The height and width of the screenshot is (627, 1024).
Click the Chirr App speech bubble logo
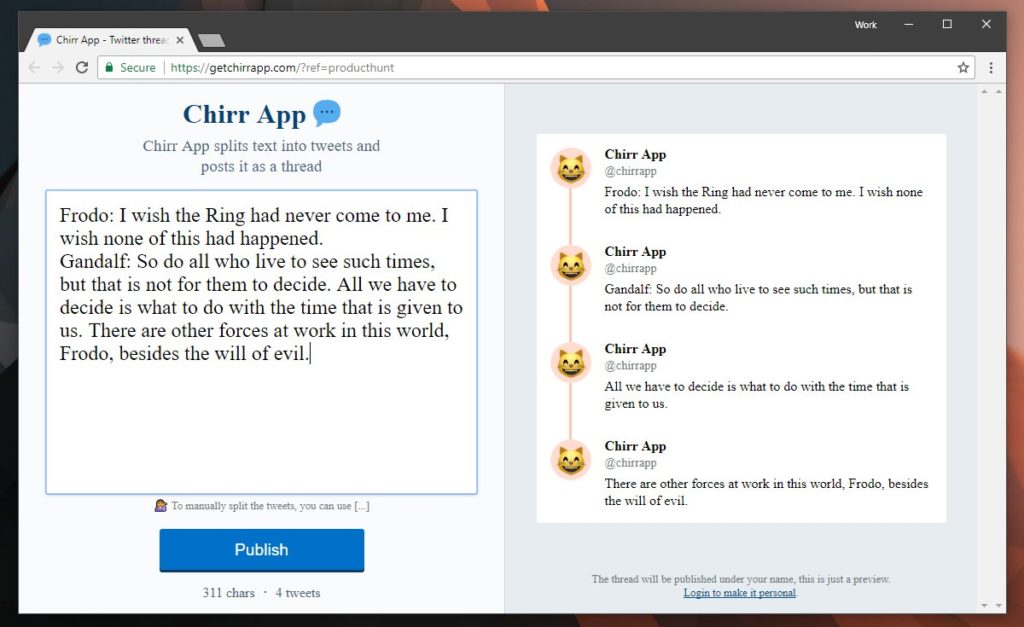328,113
